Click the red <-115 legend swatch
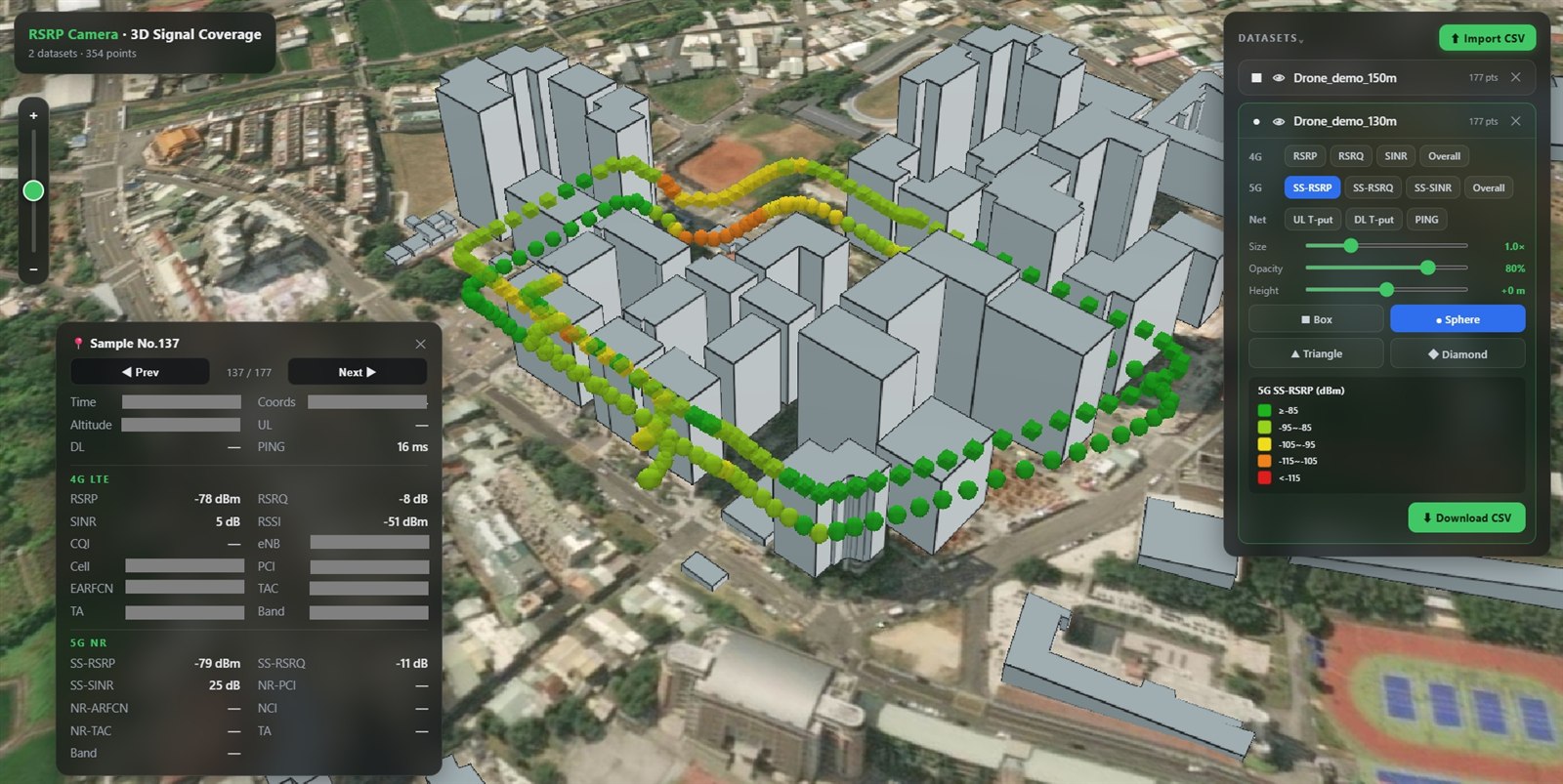 (1264, 477)
